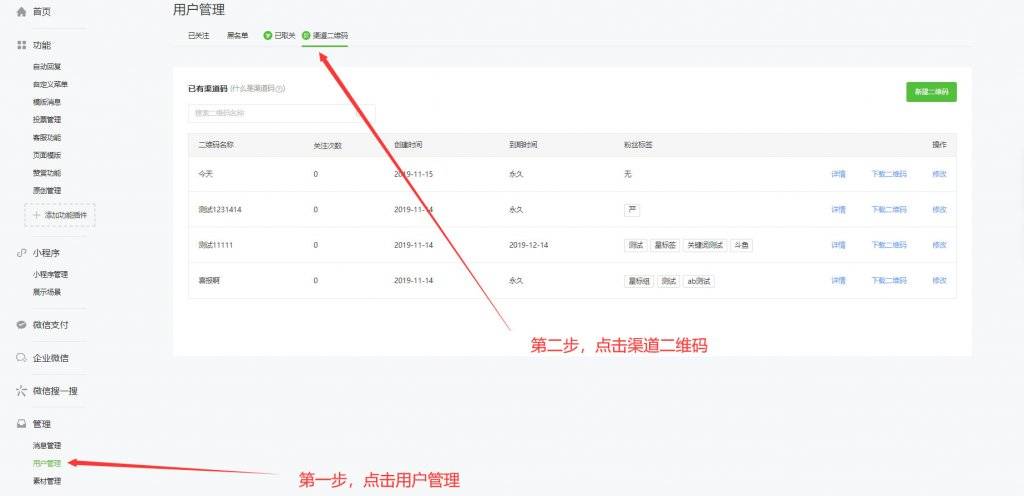
Task: Click the green icon beside 渠道二维码 tab
Action: click(x=306, y=36)
